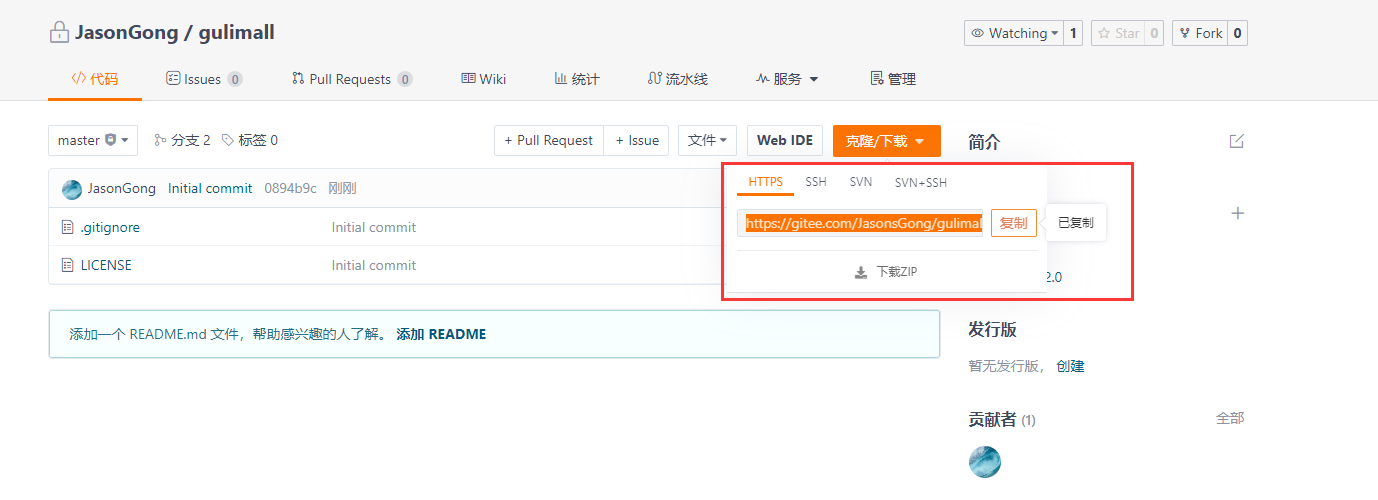The image size is (1378, 500).
Task: Expand the 文件 dropdown menu
Action: coord(708,141)
